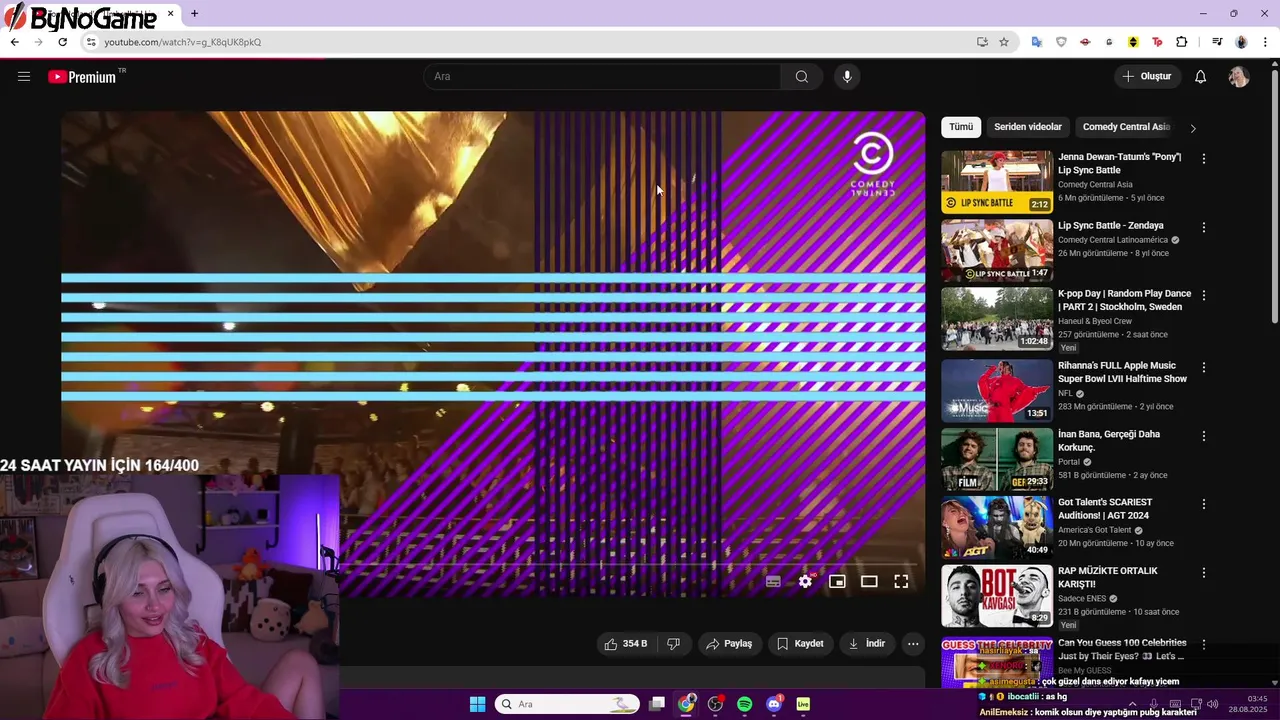Open options for Guess 100 Celebrities video
The width and height of the screenshot is (1280, 720).
[x=1204, y=644]
